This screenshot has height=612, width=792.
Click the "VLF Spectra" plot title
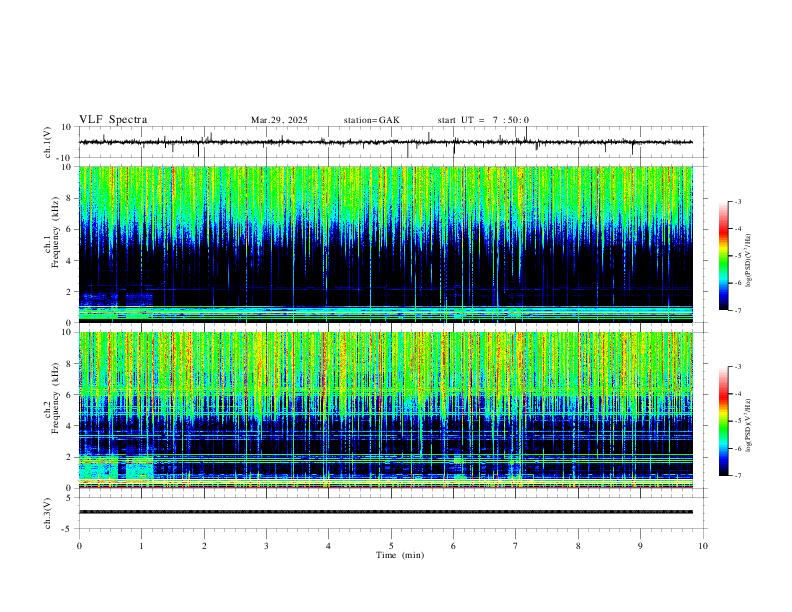point(113,120)
